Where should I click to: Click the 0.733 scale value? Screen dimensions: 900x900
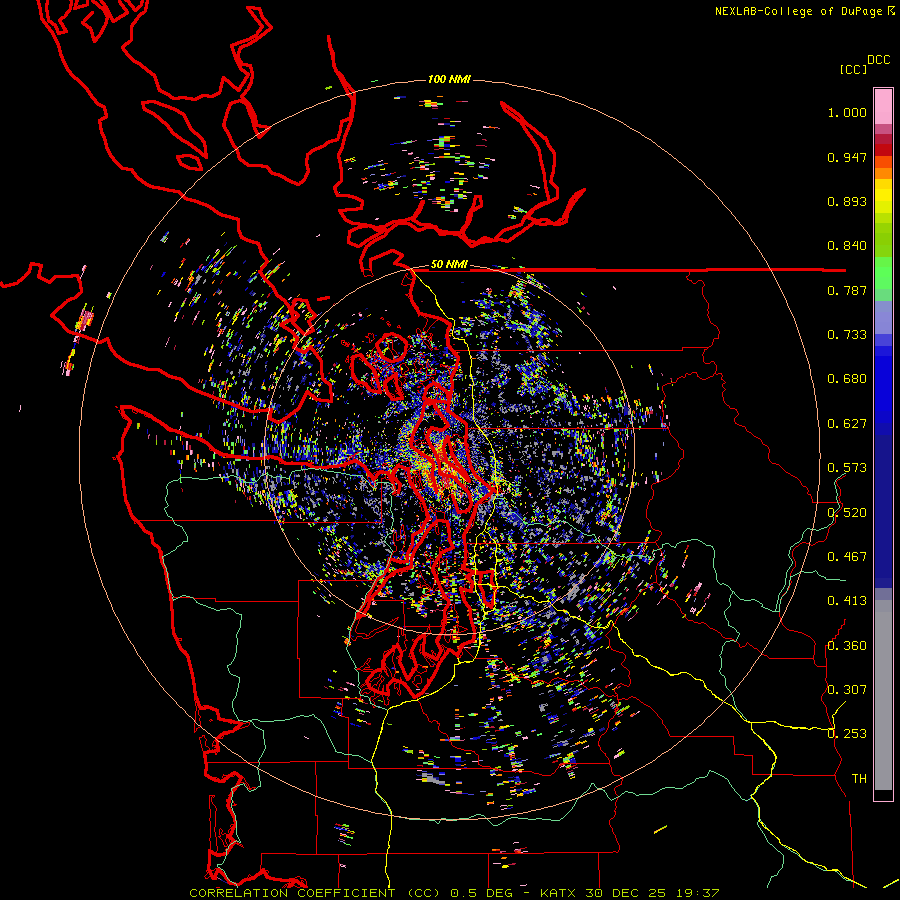(x=847, y=335)
